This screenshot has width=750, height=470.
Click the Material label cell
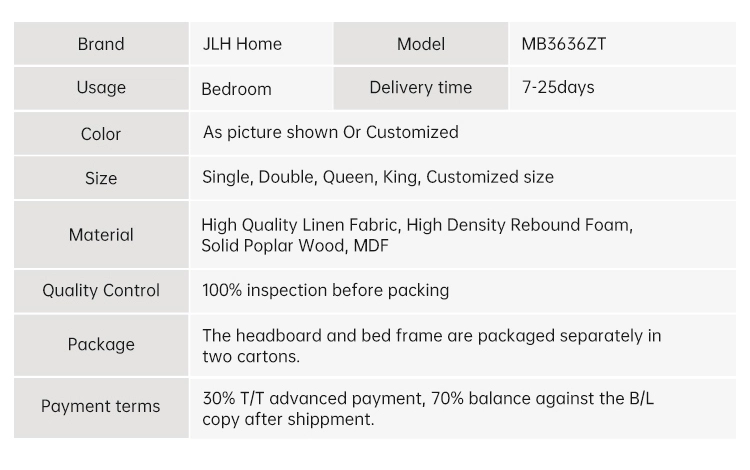pyautogui.click(x=101, y=235)
